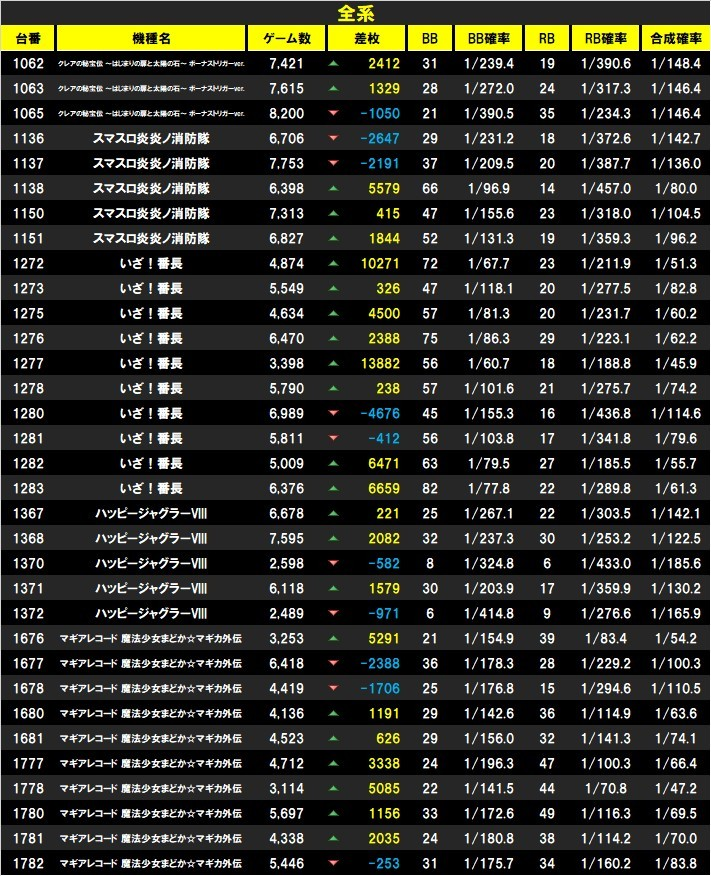Click game count 8,200
711x876 pixels.
[287, 113]
